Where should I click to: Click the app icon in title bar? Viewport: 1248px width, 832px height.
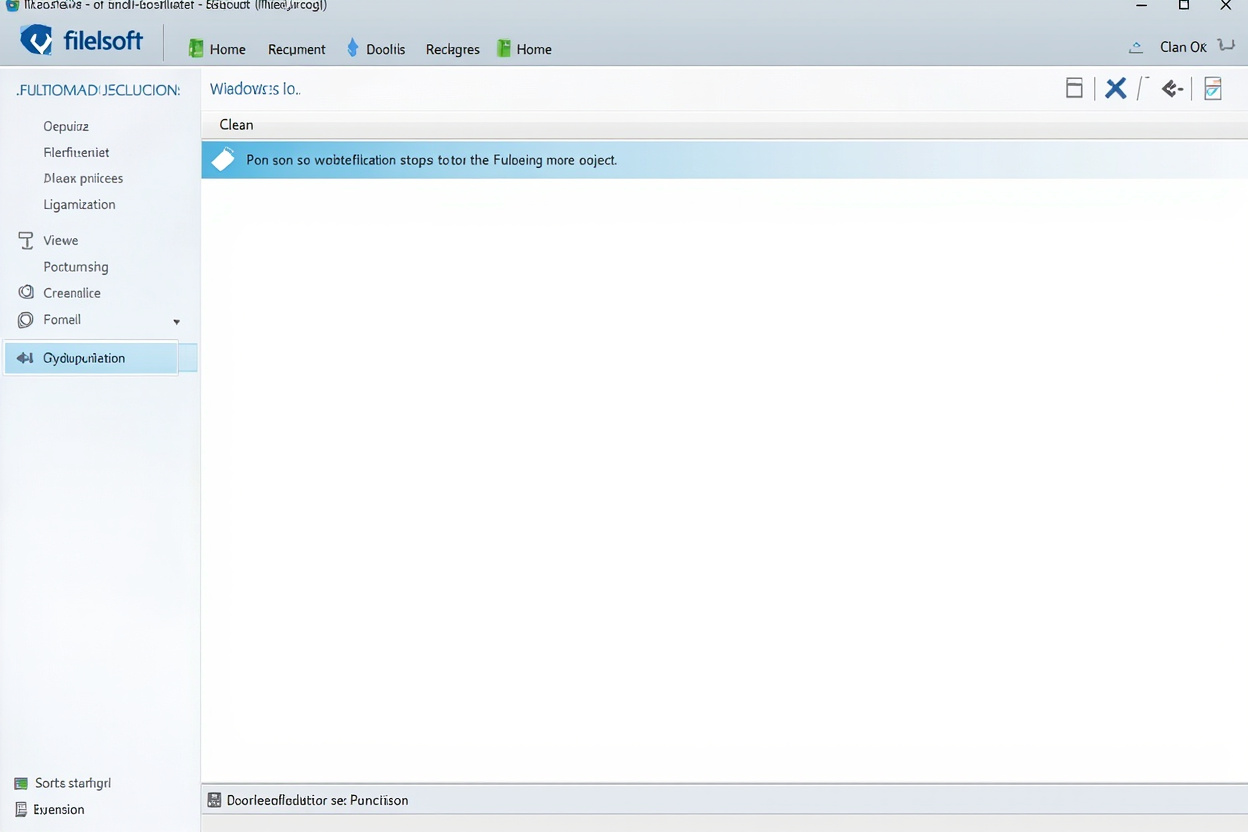pos(11,6)
